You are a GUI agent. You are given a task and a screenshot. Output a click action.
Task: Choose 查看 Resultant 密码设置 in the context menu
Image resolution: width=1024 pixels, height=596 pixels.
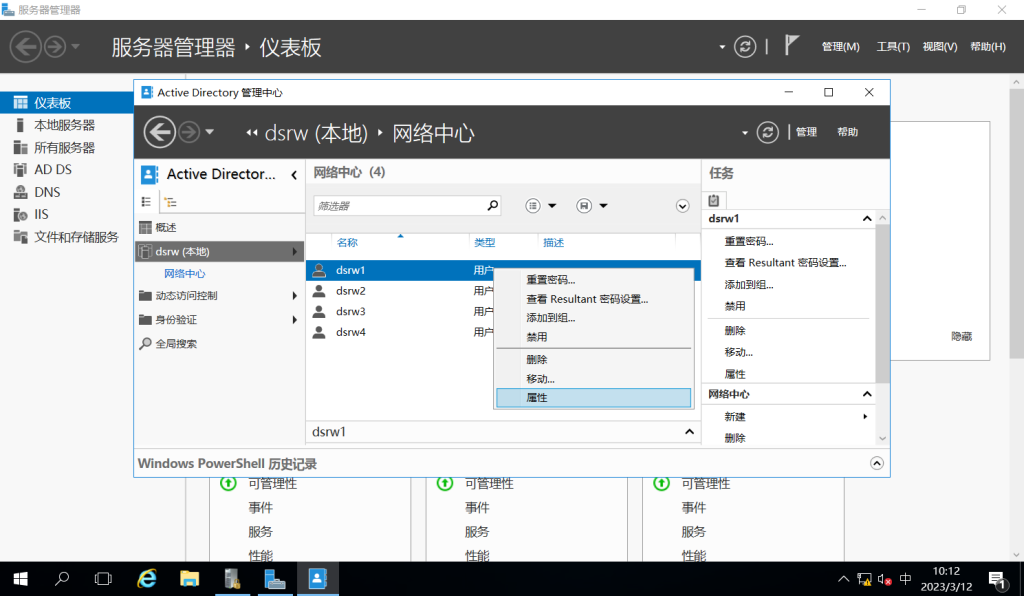click(594, 299)
